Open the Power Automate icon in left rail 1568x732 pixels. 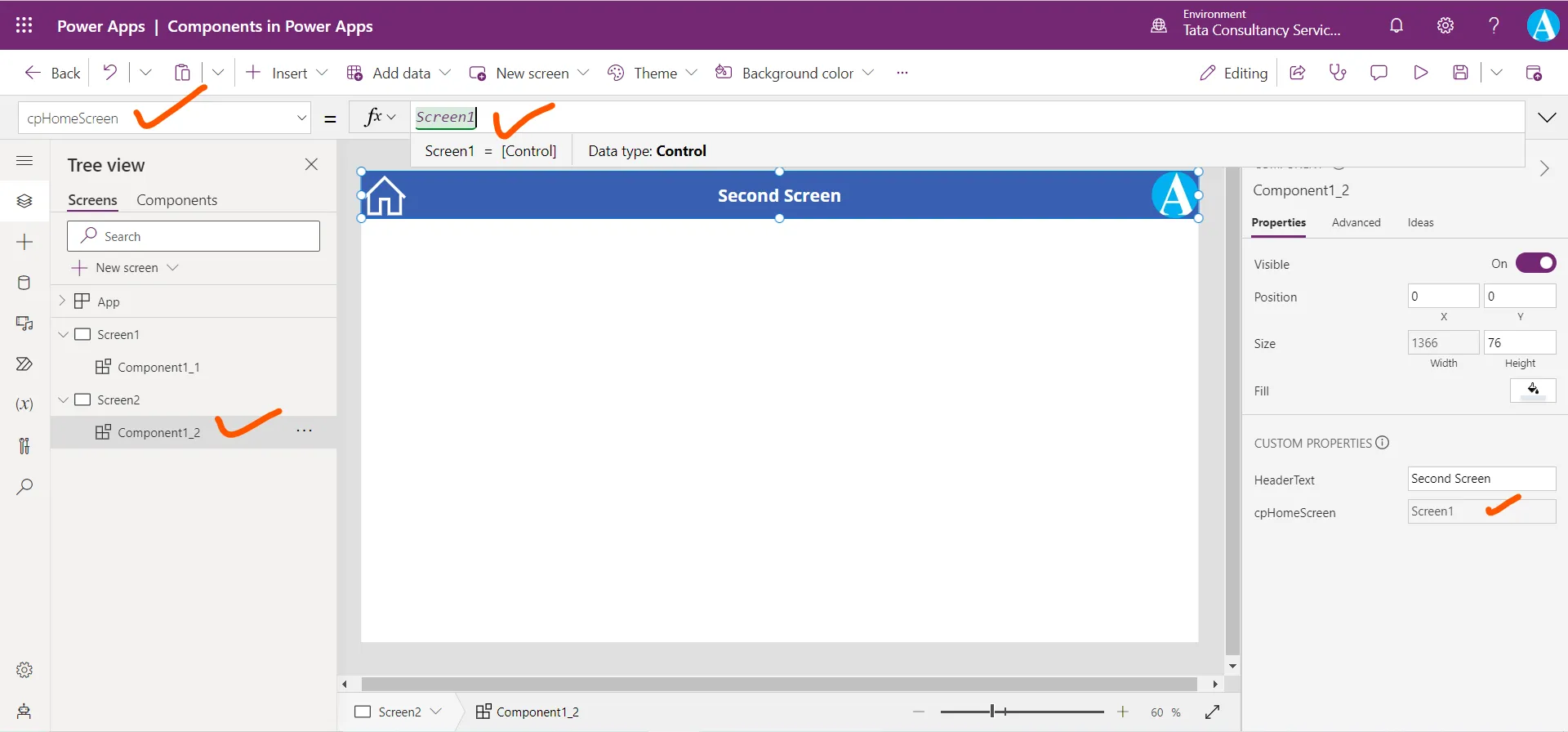coord(24,364)
